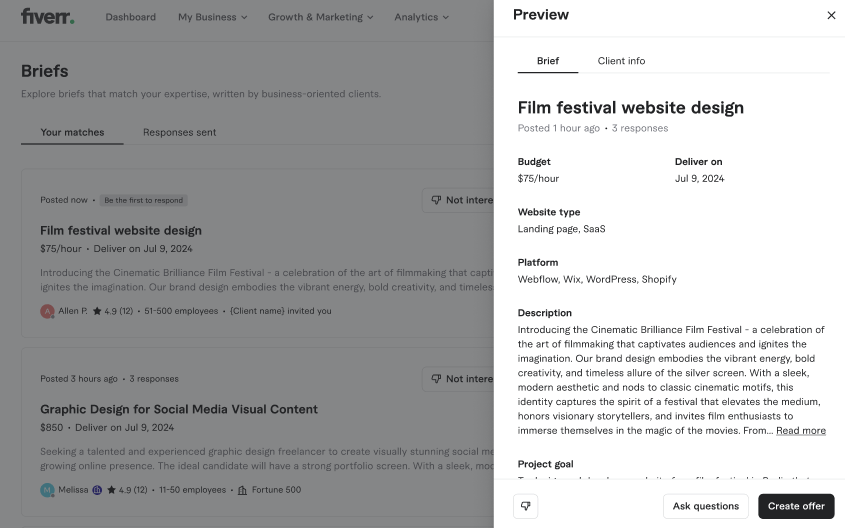Screen dimensions: 845x528
Task: Click the Fortune 500 building icon
Action: pyautogui.click(x=242, y=490)
